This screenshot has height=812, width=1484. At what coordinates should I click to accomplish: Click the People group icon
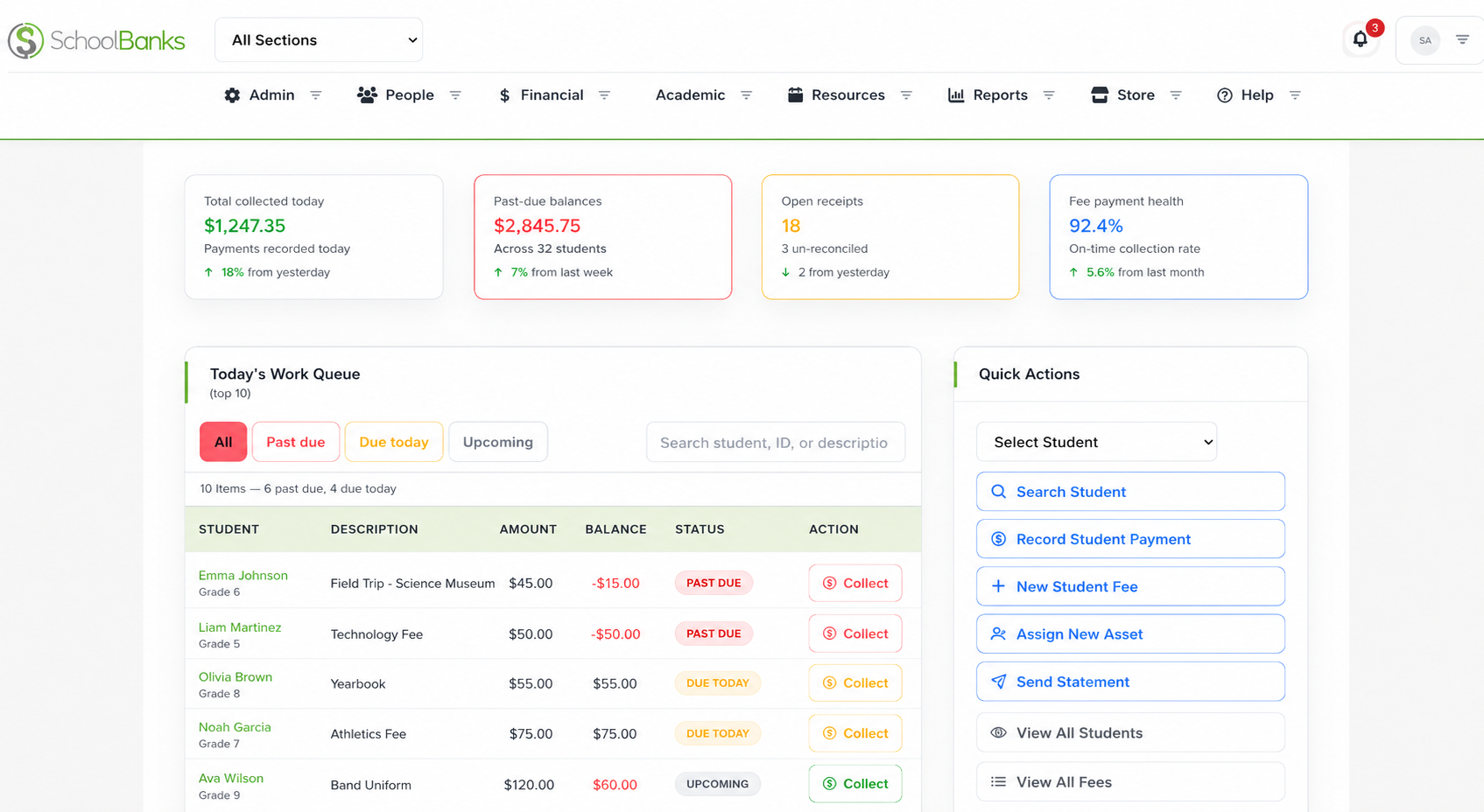pos(367,94)
